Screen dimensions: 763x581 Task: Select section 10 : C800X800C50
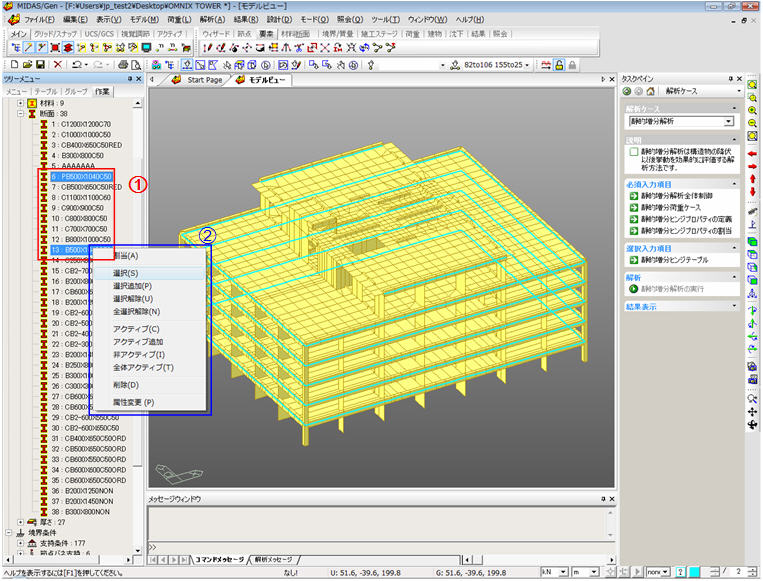coord(79,218)
